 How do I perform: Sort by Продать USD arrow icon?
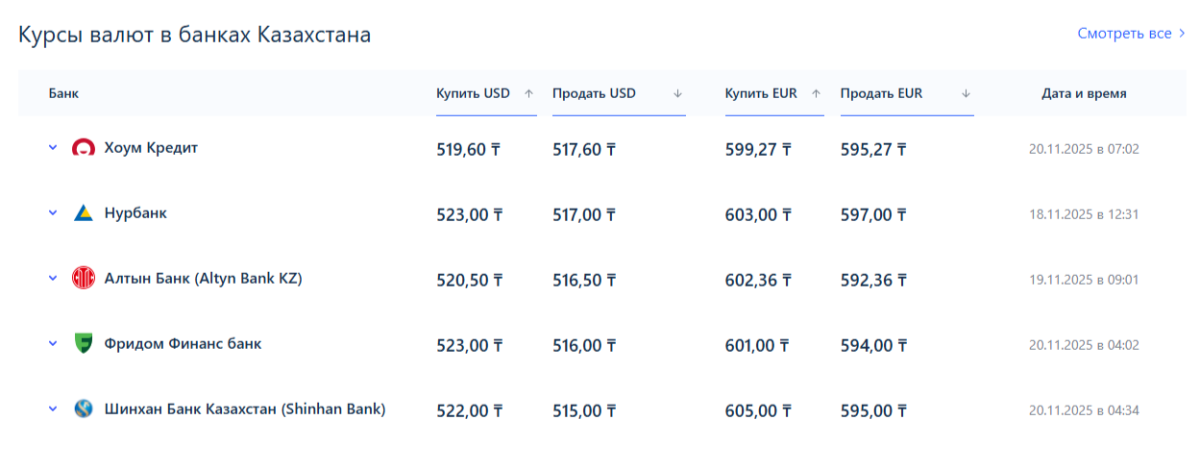click(677, 94)
